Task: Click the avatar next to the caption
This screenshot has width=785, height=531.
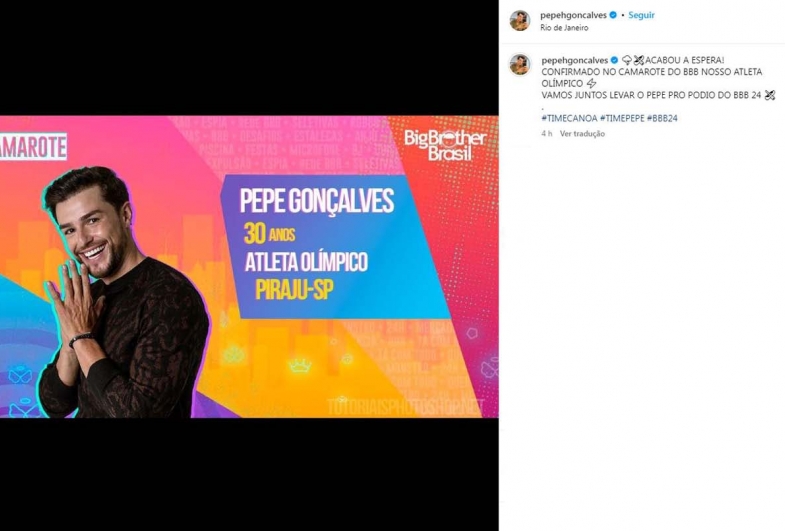Action: click(520, 65)
